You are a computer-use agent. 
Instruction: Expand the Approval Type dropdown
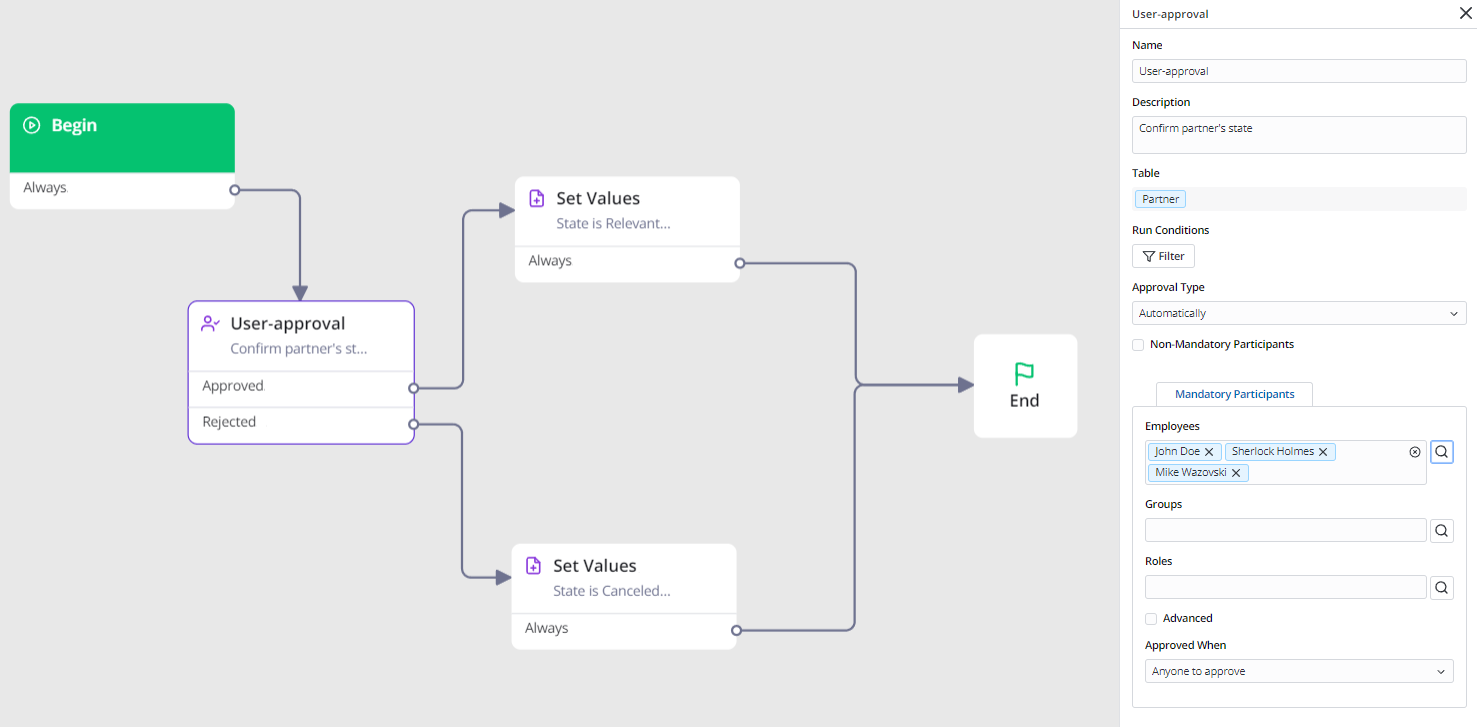[x=1298, y=313]
